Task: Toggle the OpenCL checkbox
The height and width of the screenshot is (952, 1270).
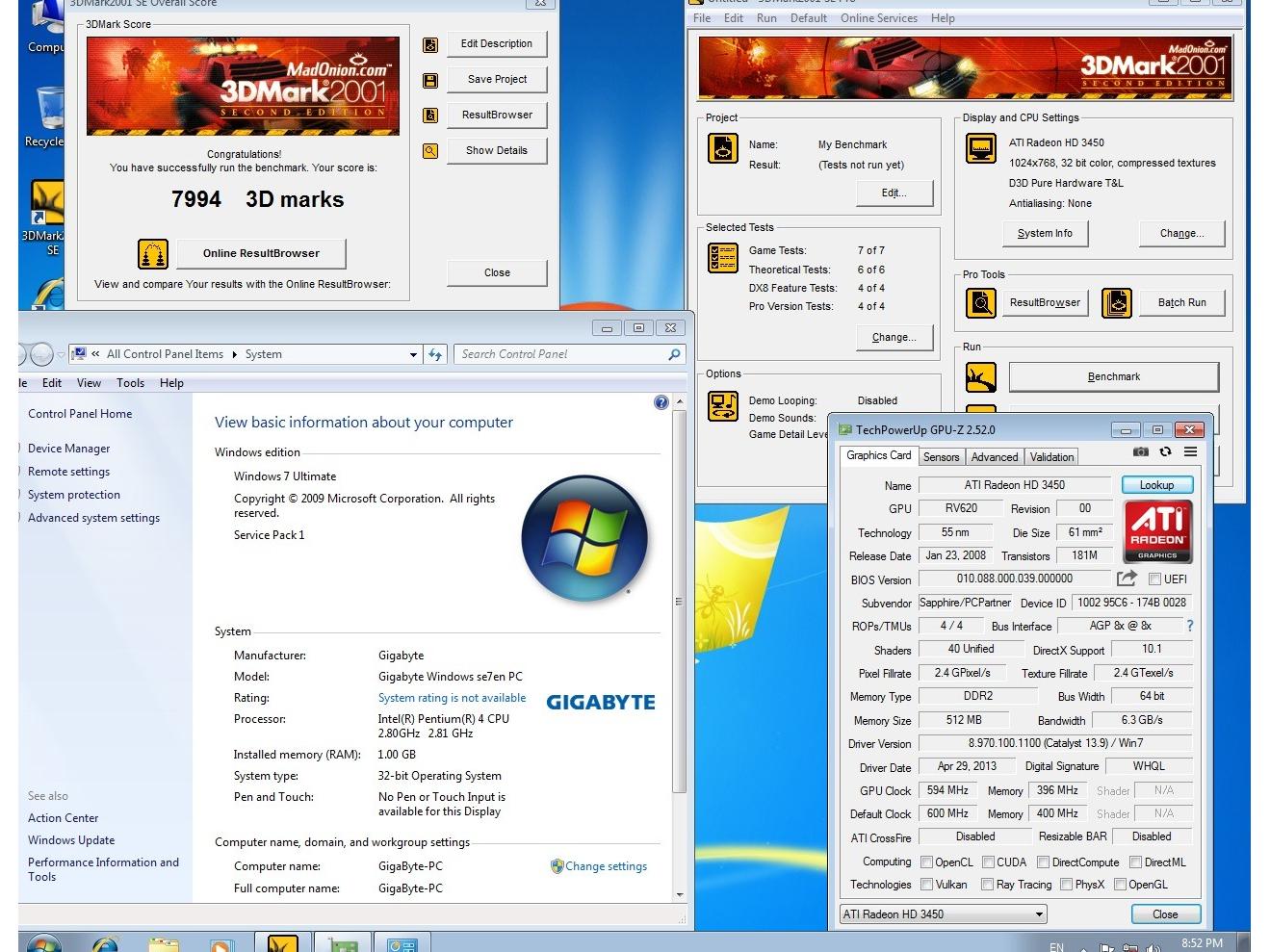Action: tap(926, 862)
